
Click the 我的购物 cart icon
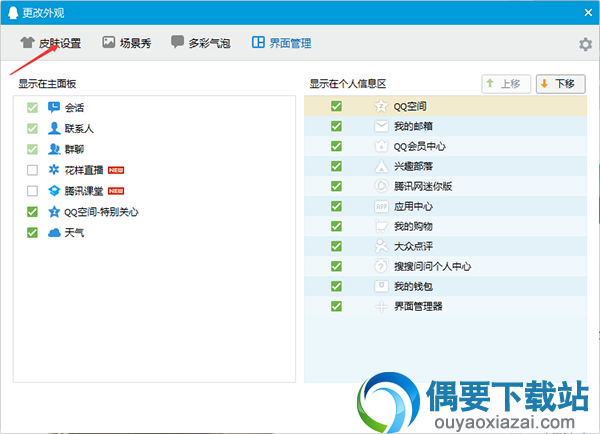point(381,226)
